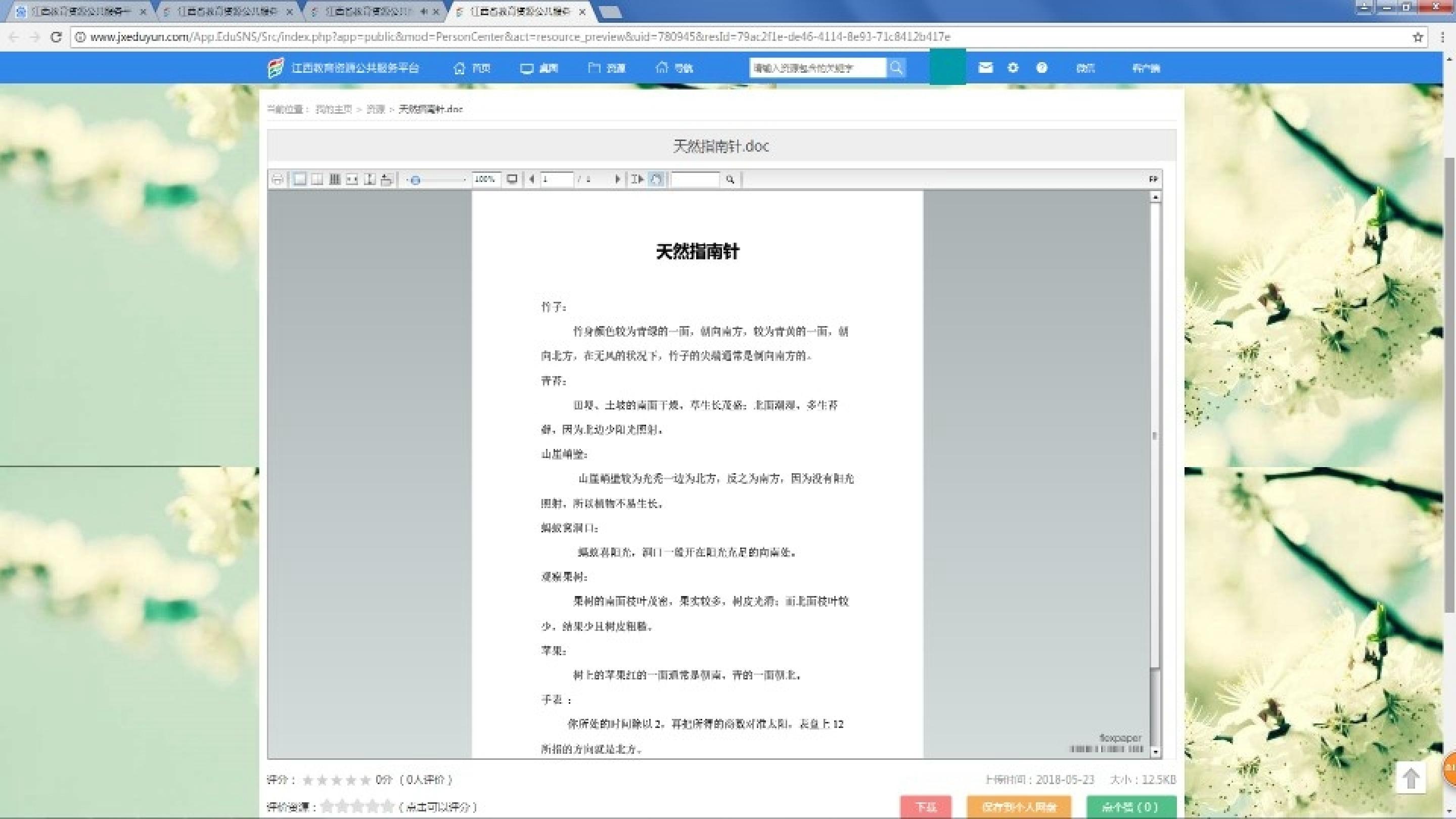The image size is (1456, 819).
Task: Click the fit height icon
Action: tap(370, 179)
